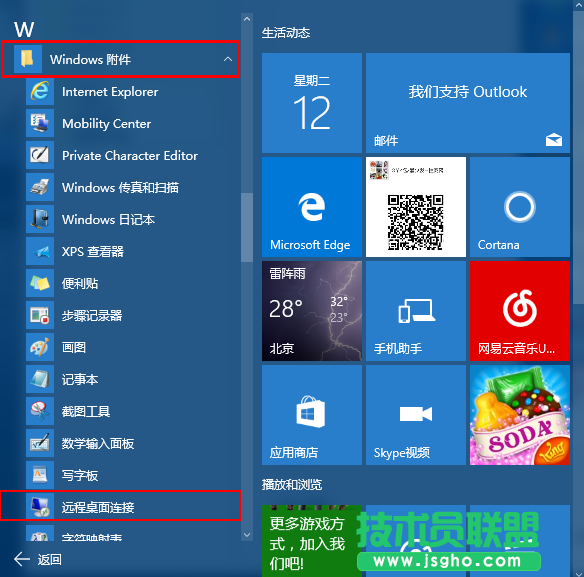This screenshot has height=577, width=584.
Task: Click the Windows 附件 folder icon
Action: pyautogui.click(x=28, y=59)
